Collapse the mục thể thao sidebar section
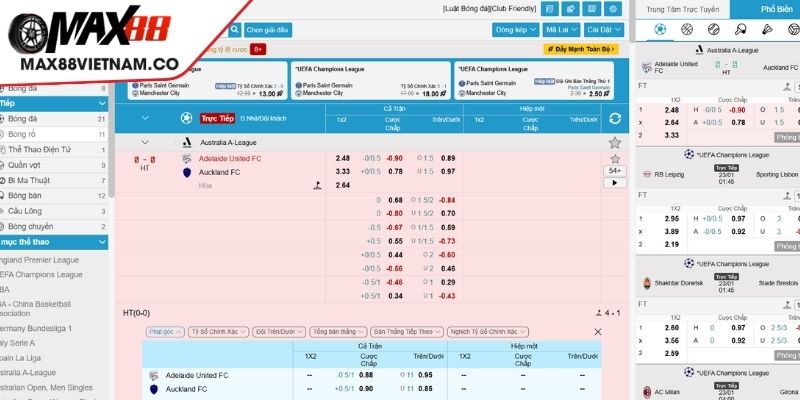800x400 pixels. [x=103, y=242]
